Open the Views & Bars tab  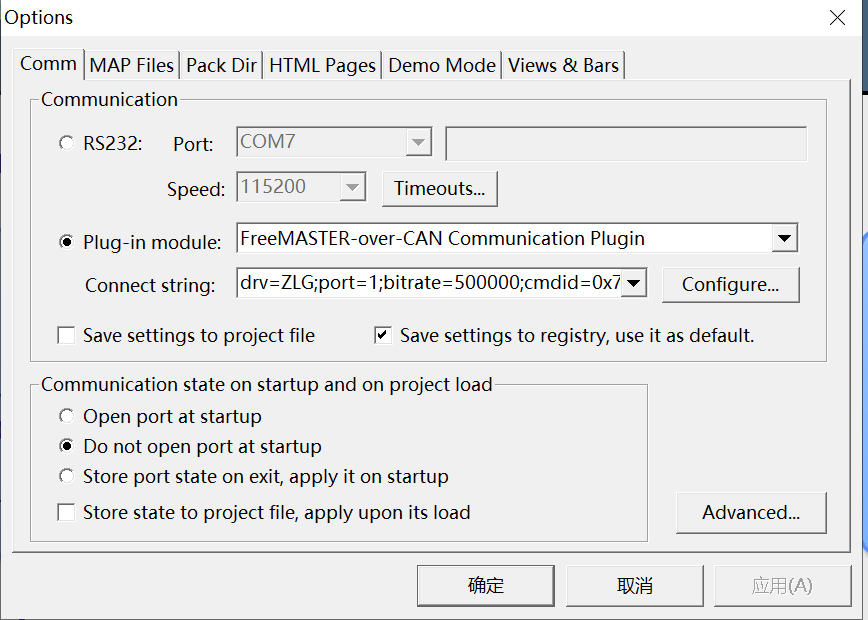pos(564,65)
